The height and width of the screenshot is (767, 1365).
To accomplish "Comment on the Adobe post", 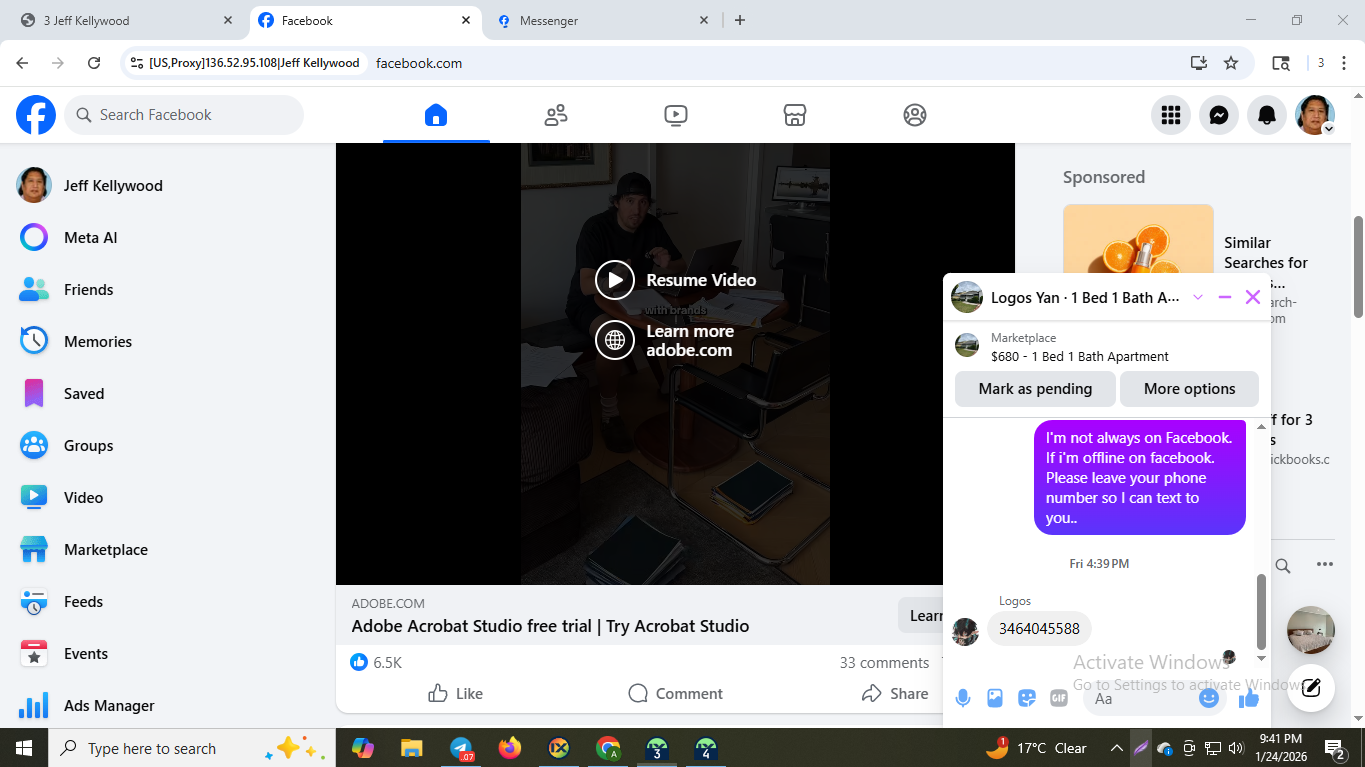I will (x=675, y=693).
